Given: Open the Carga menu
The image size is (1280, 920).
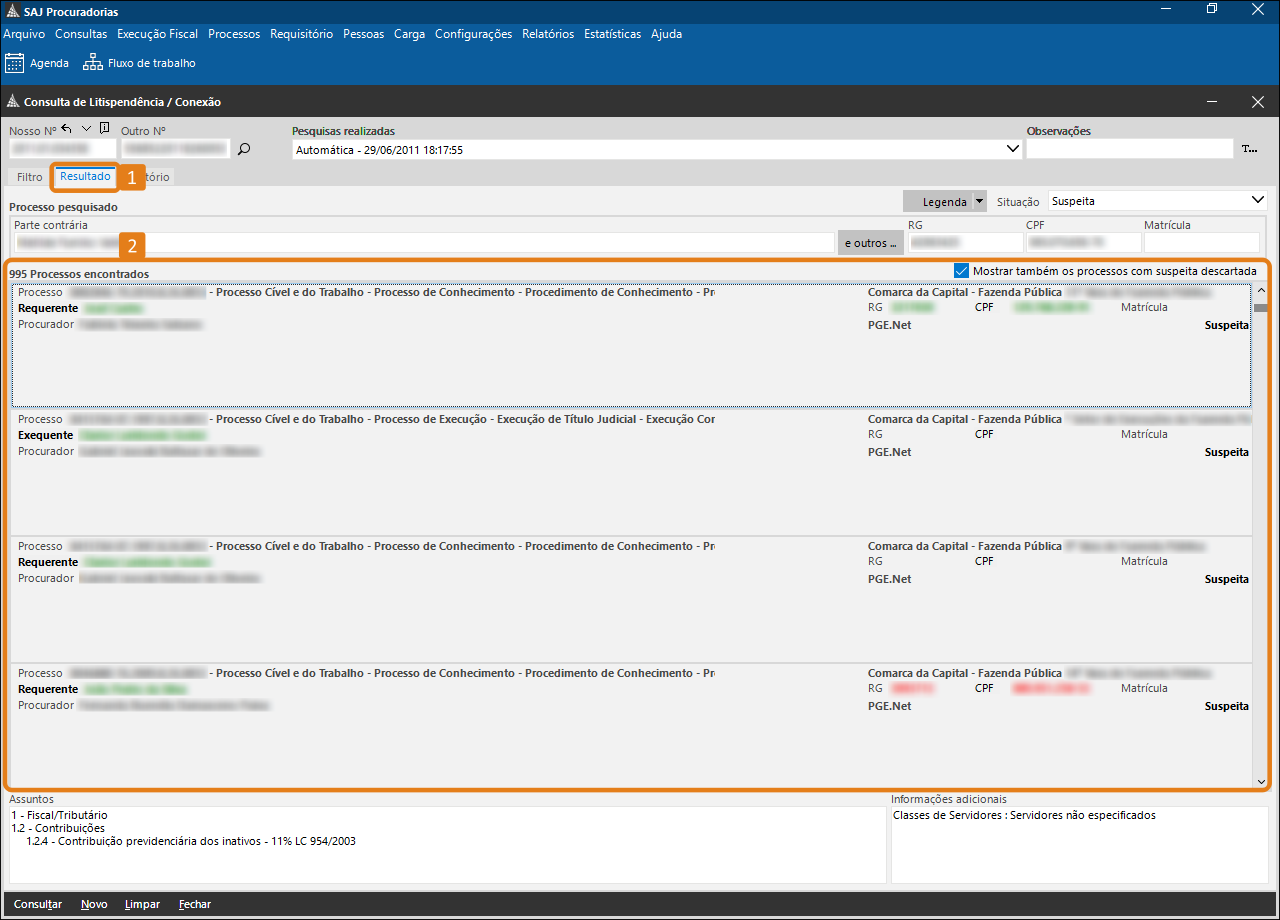Looking at the screenshot, I should (x=409, y=34).
